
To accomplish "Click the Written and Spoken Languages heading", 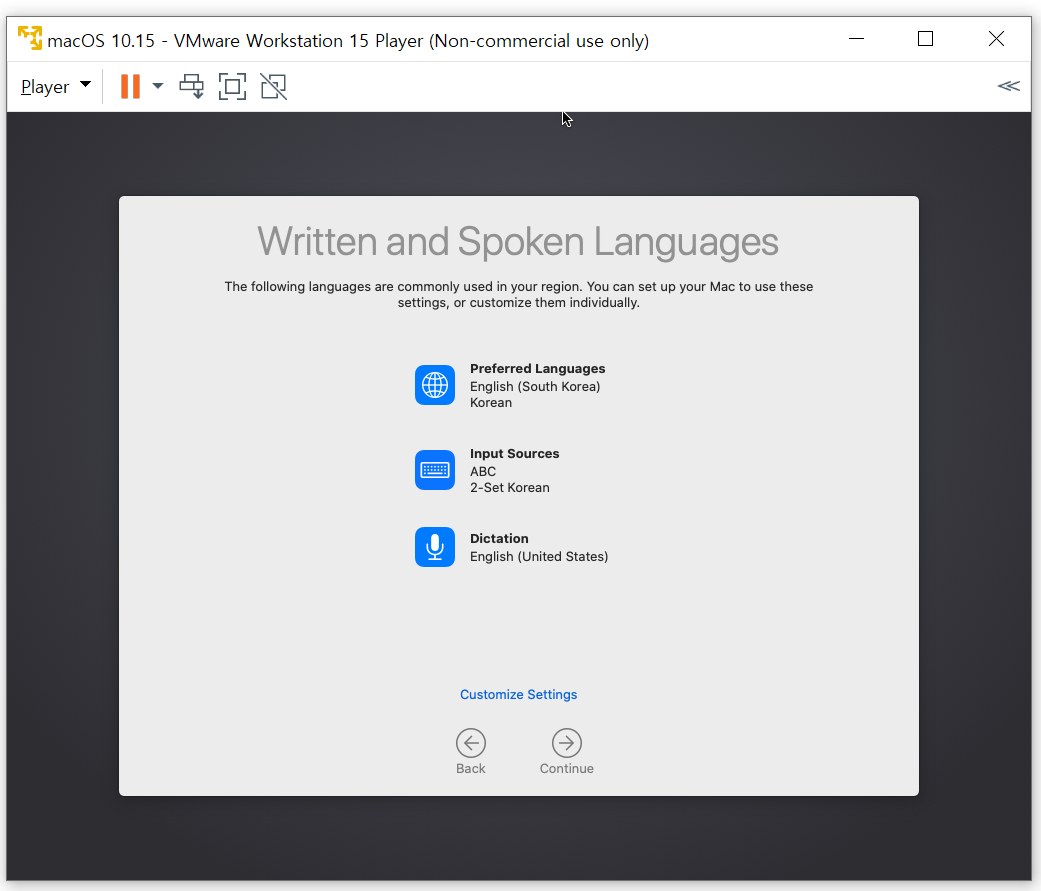I will 518,242.
